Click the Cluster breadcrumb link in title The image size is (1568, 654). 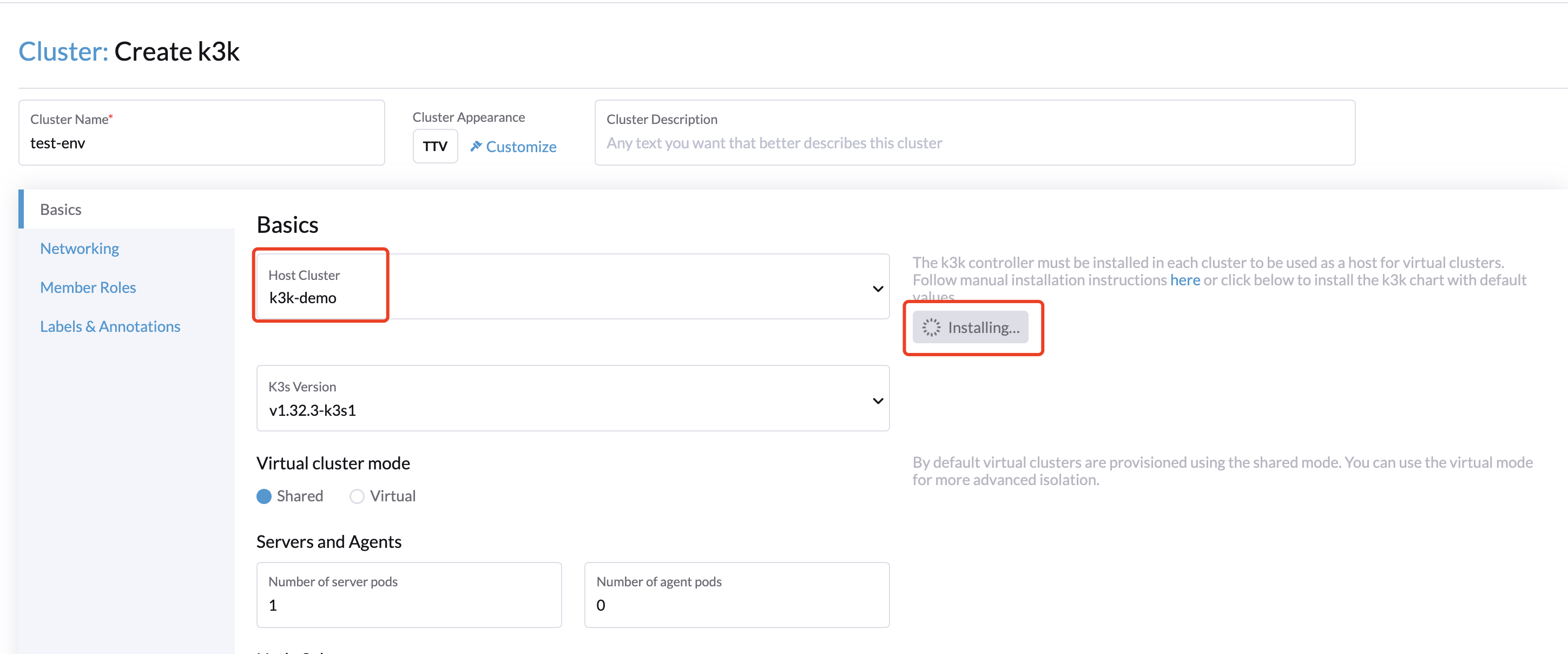63,51
